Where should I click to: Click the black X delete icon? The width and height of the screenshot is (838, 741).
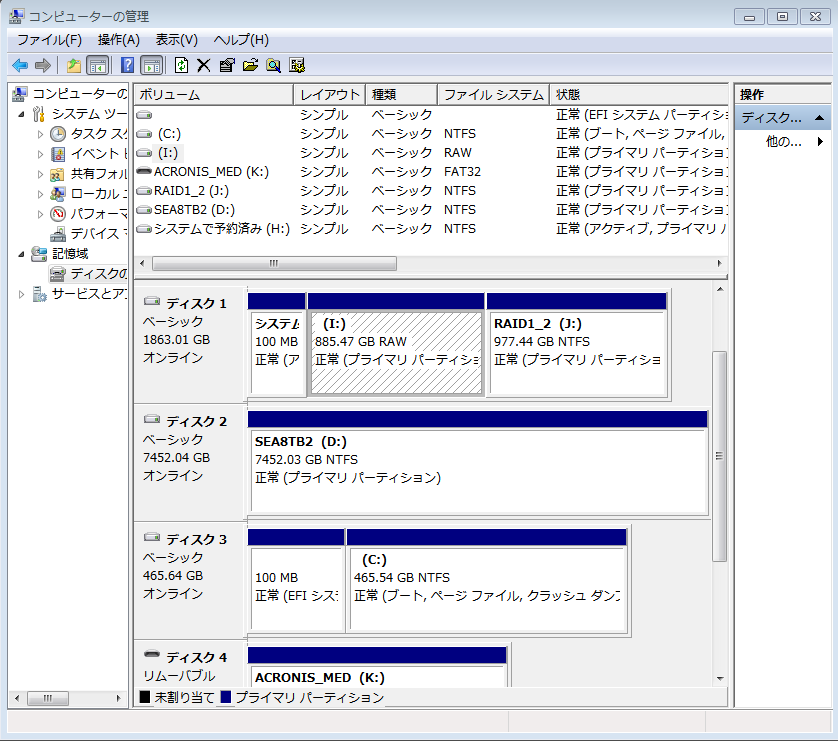203,65
